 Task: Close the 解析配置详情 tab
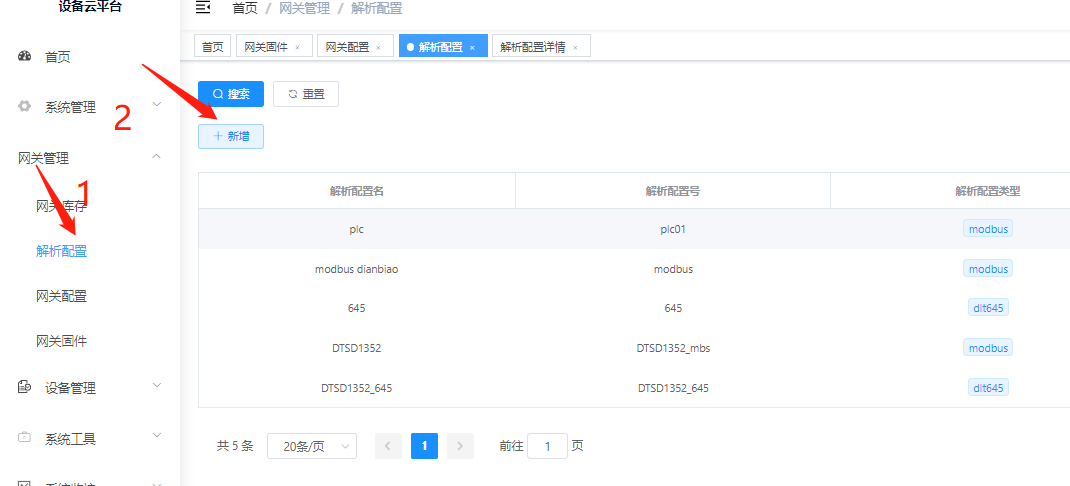tap(575, 47)
